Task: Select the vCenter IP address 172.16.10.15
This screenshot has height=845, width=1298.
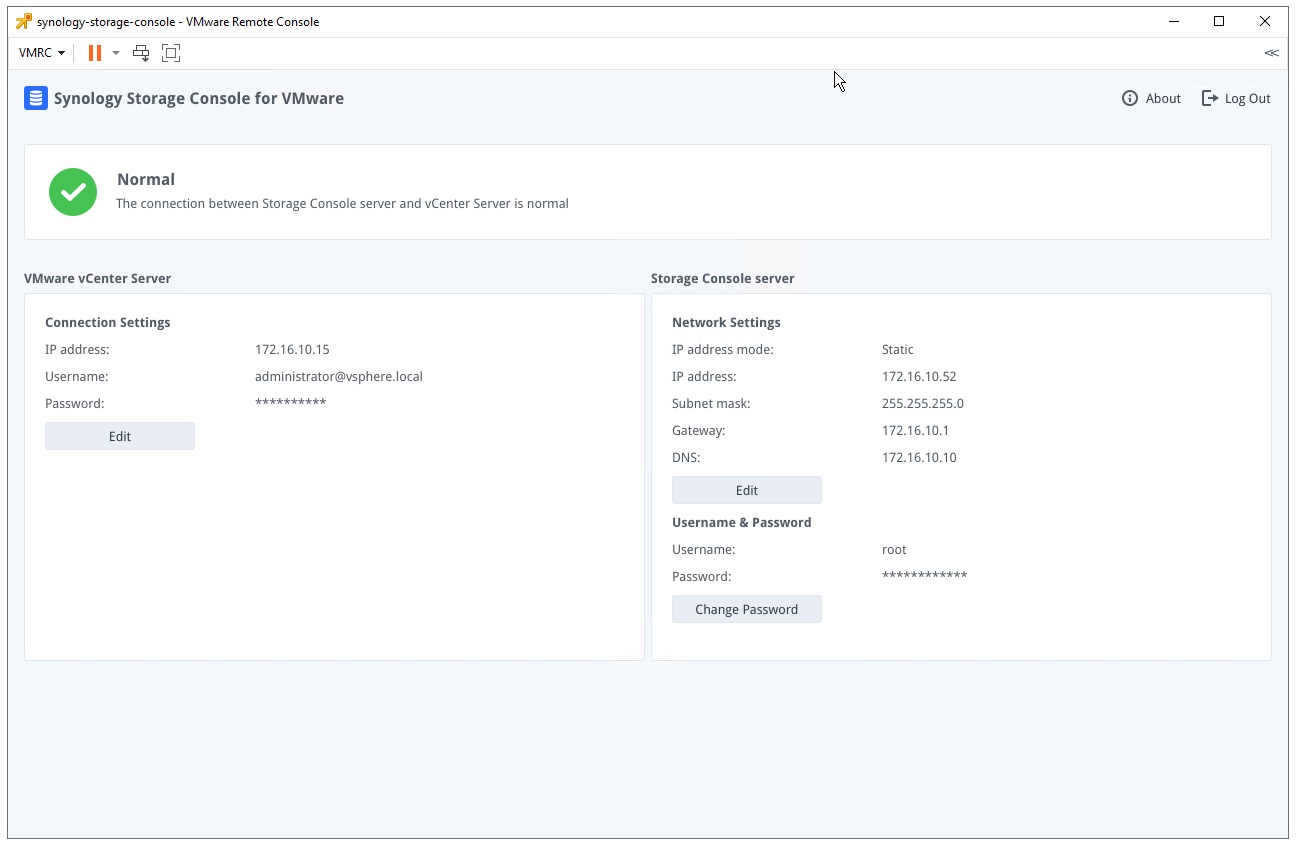Action: click(292, 350)
